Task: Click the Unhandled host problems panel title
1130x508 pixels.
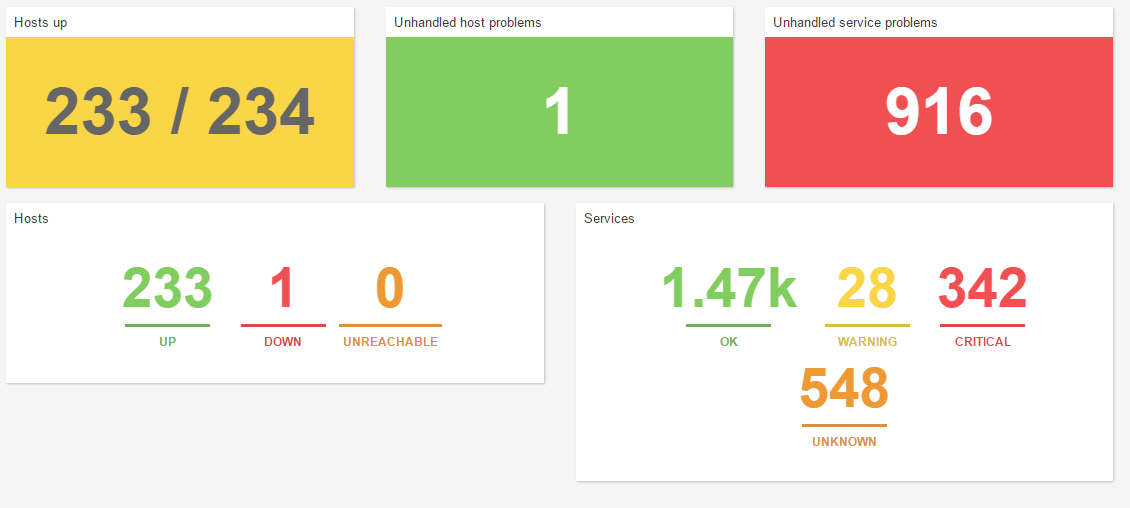Action: [467, 22]
